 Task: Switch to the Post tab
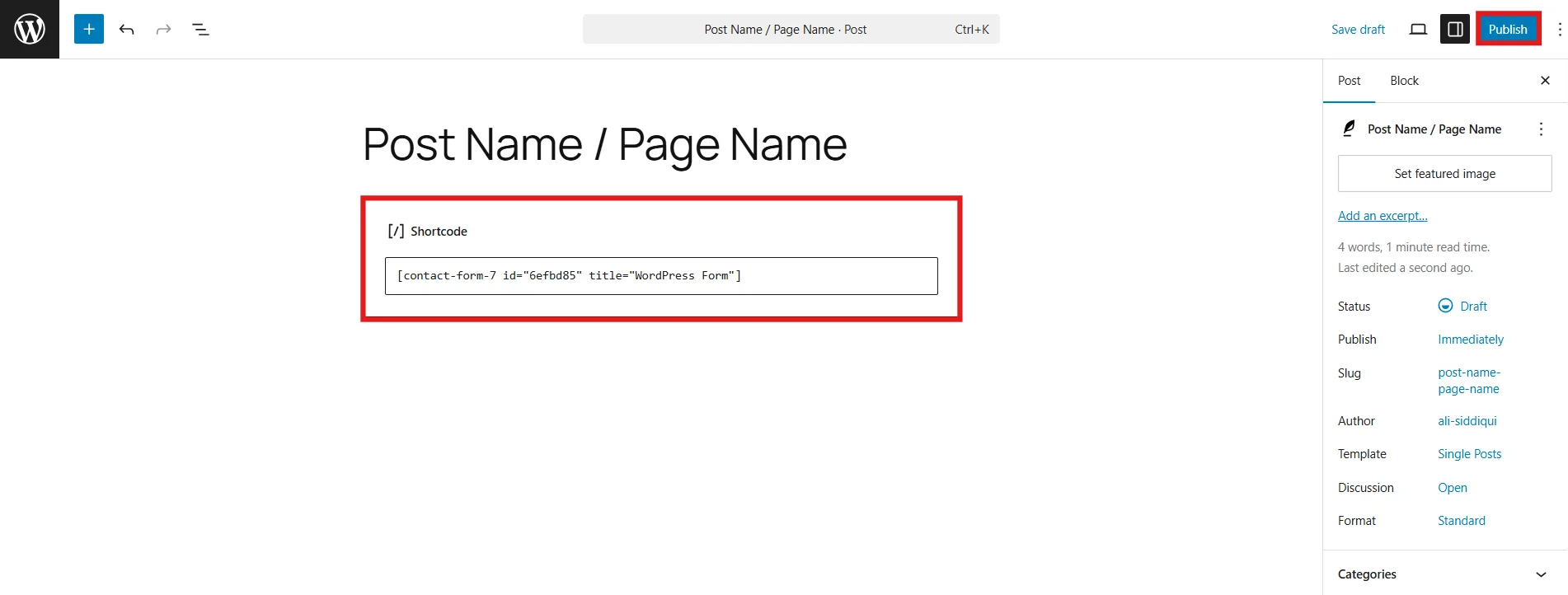1349,81
